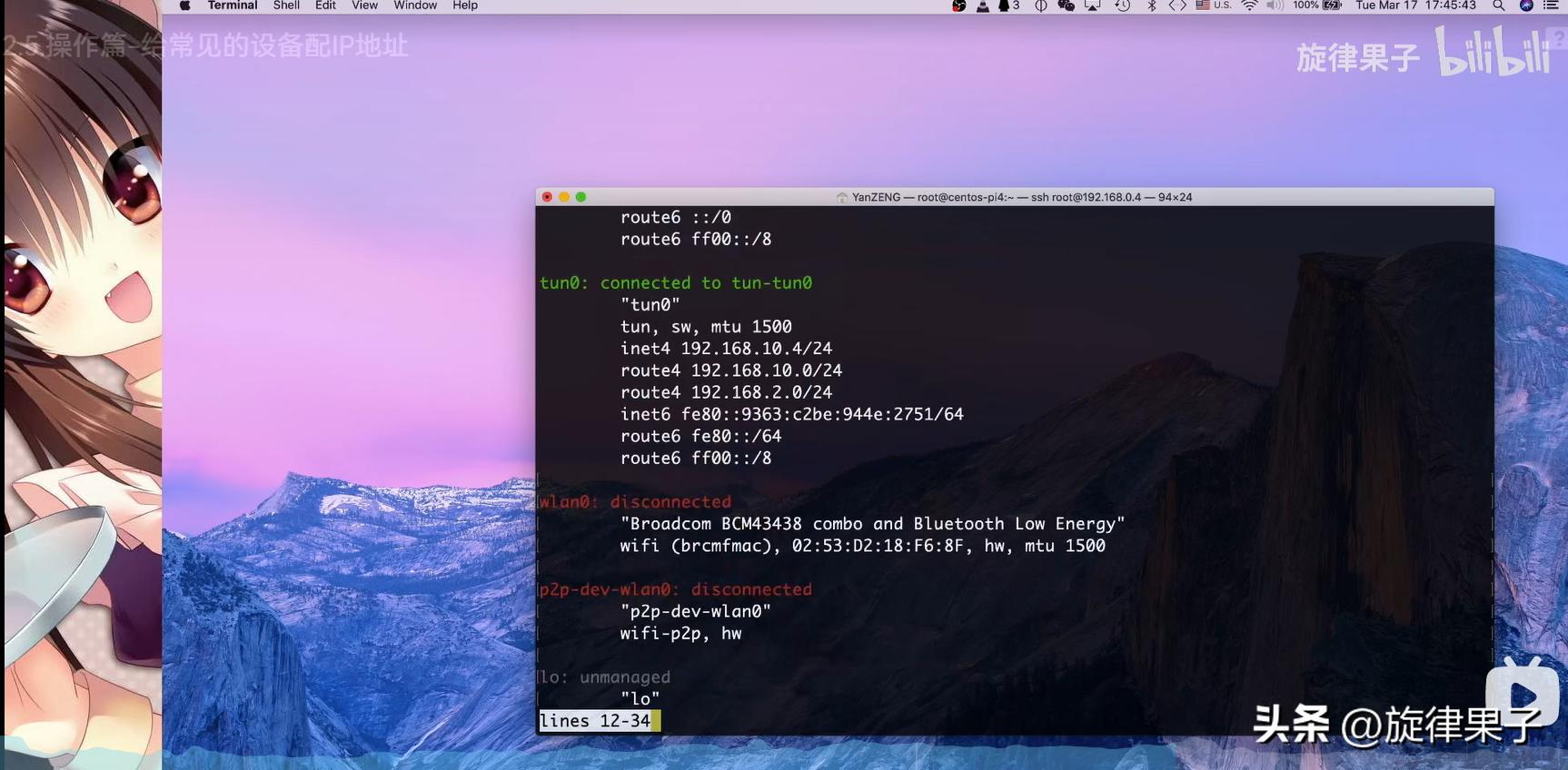Open the Bluetooth status menu

pyautogui.click(x=1152, y=5)
